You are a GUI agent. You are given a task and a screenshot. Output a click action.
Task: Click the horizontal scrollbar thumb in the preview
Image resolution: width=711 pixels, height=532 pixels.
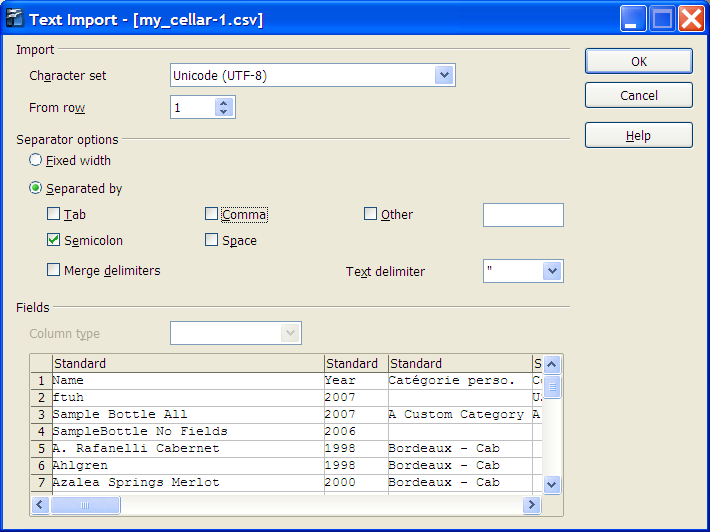[85, 505]
